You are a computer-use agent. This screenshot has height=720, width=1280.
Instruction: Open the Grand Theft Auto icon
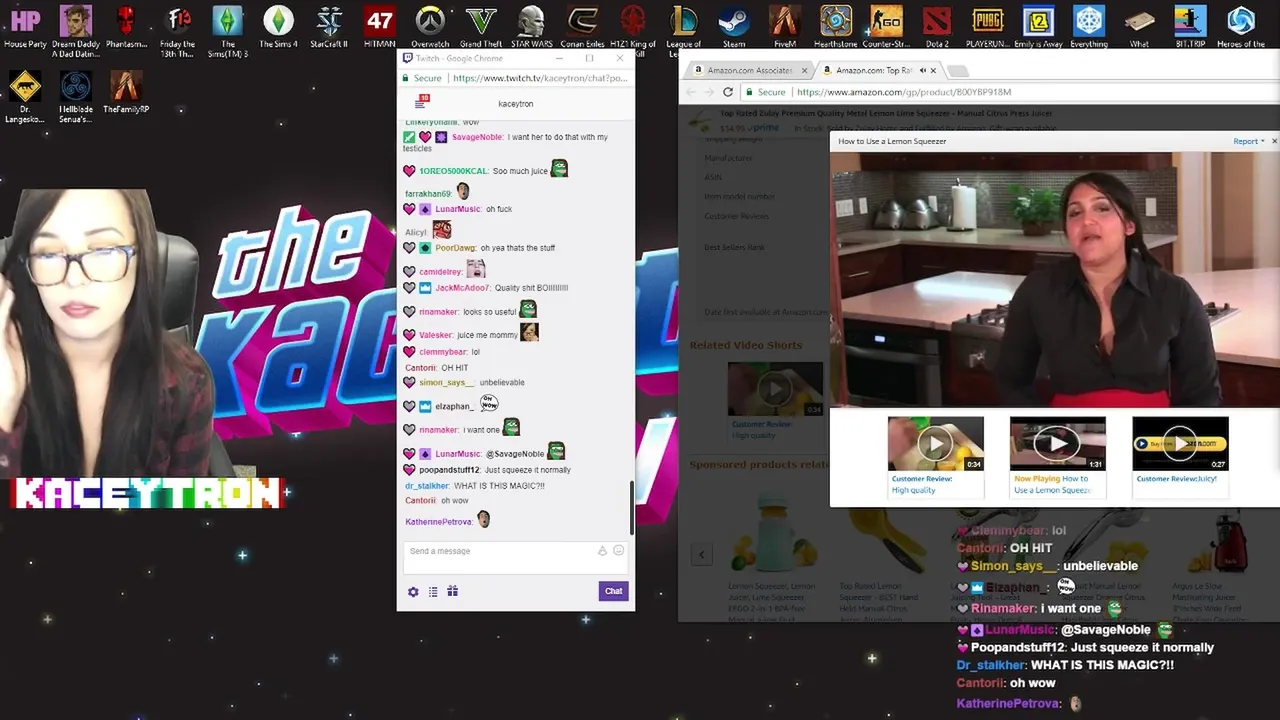point(481,27)
